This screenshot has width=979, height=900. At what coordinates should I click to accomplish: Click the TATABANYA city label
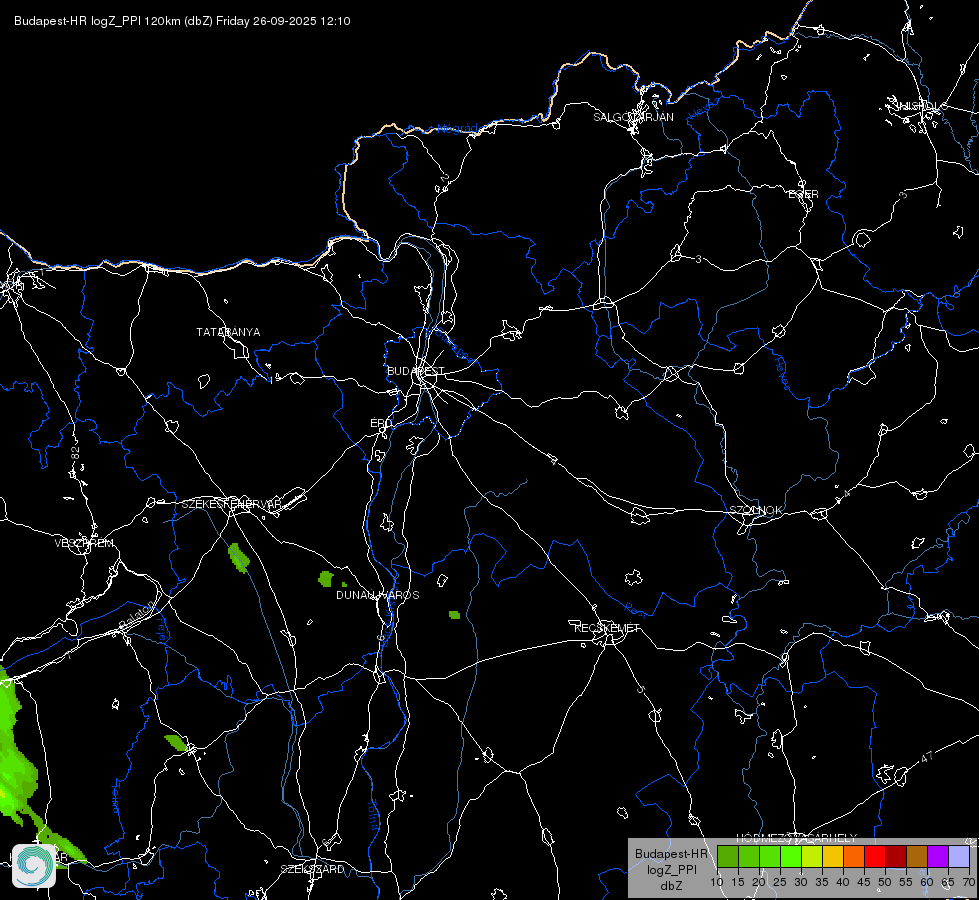pos(228,332)
